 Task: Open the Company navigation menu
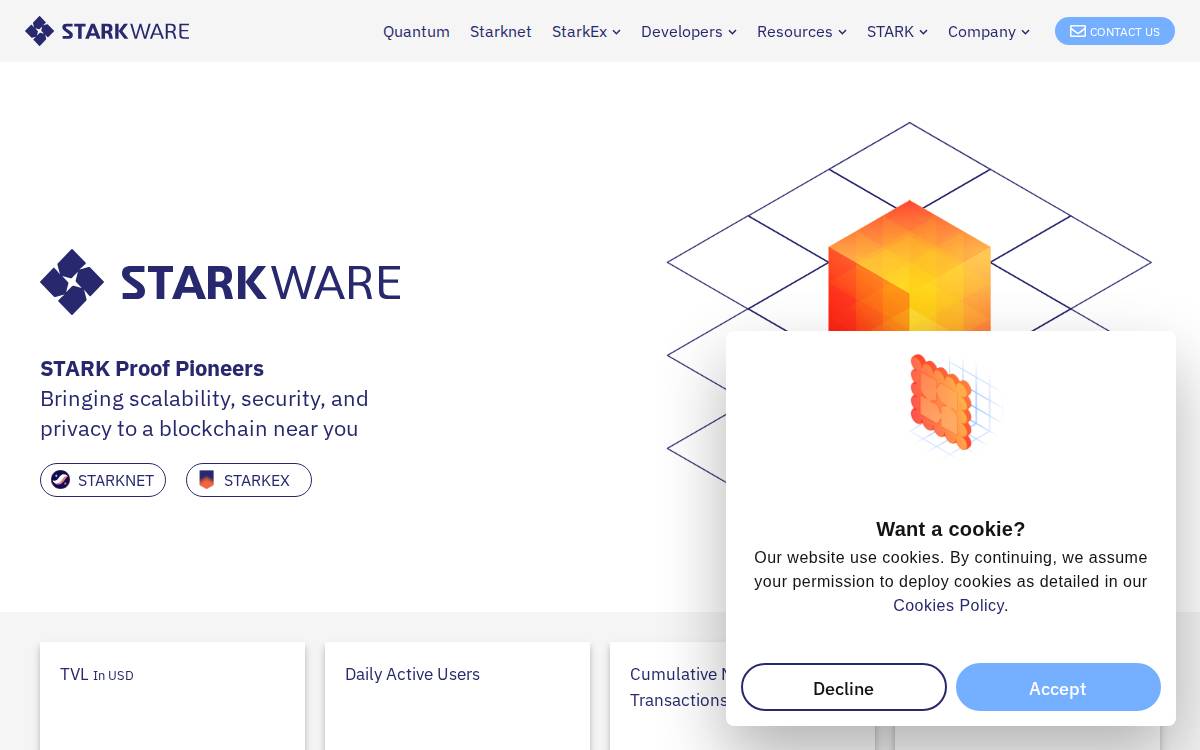coord(988,31)
